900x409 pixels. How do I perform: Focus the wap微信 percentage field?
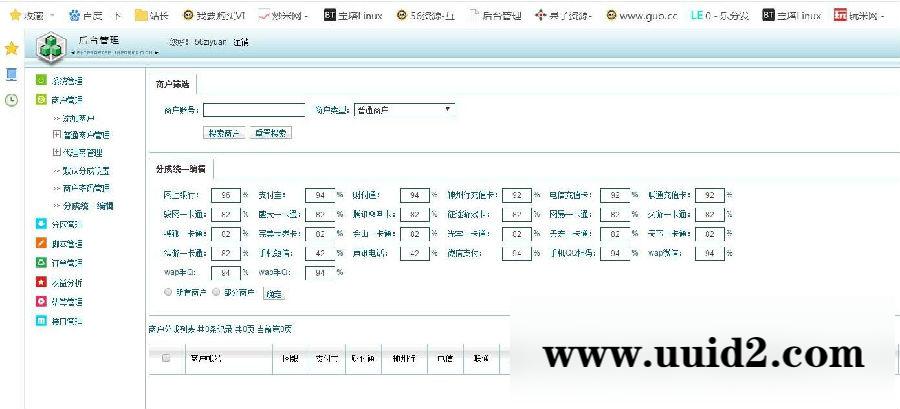(x=709, y=253)
